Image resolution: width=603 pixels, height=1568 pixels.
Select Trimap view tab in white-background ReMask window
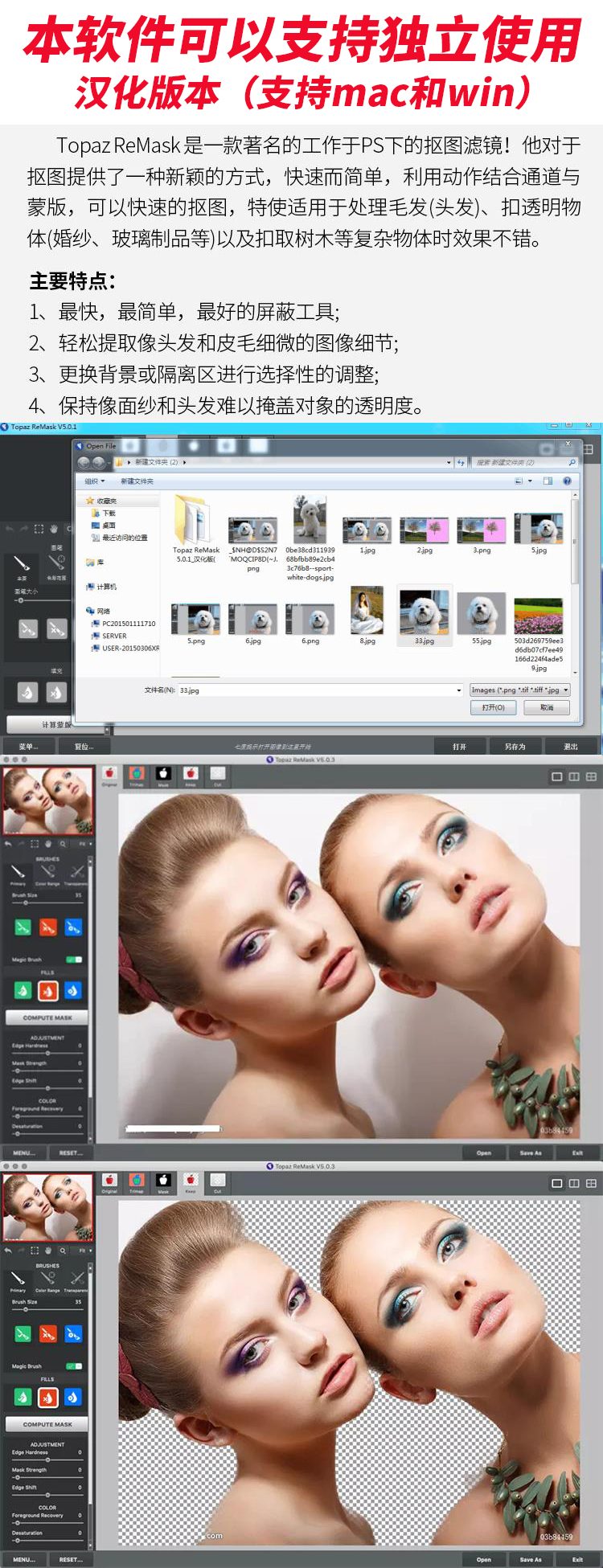(x=137, y=776)
